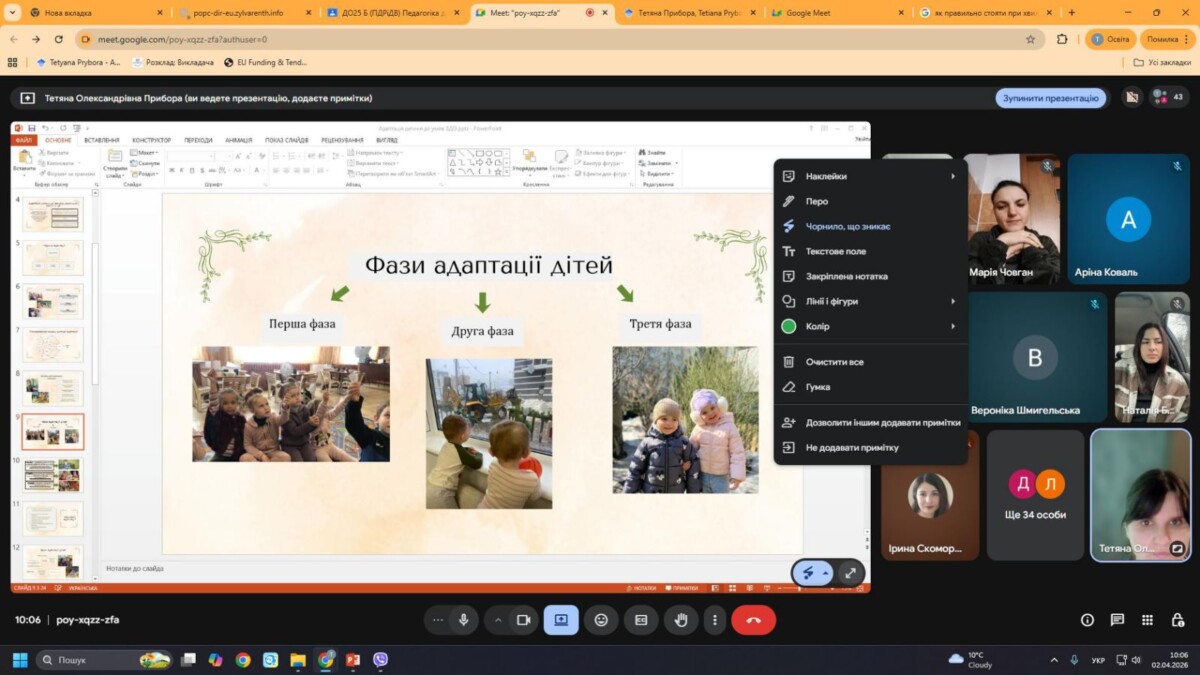
Task: Toggle closed captions
Action: (x=641, y=620)
